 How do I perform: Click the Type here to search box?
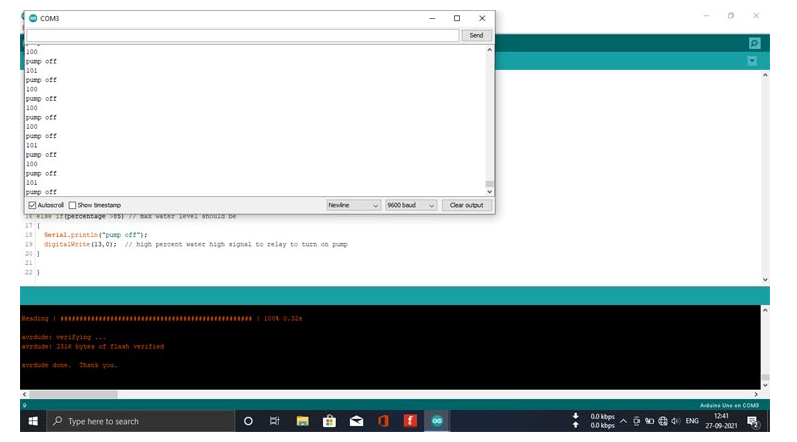[141, 421]
